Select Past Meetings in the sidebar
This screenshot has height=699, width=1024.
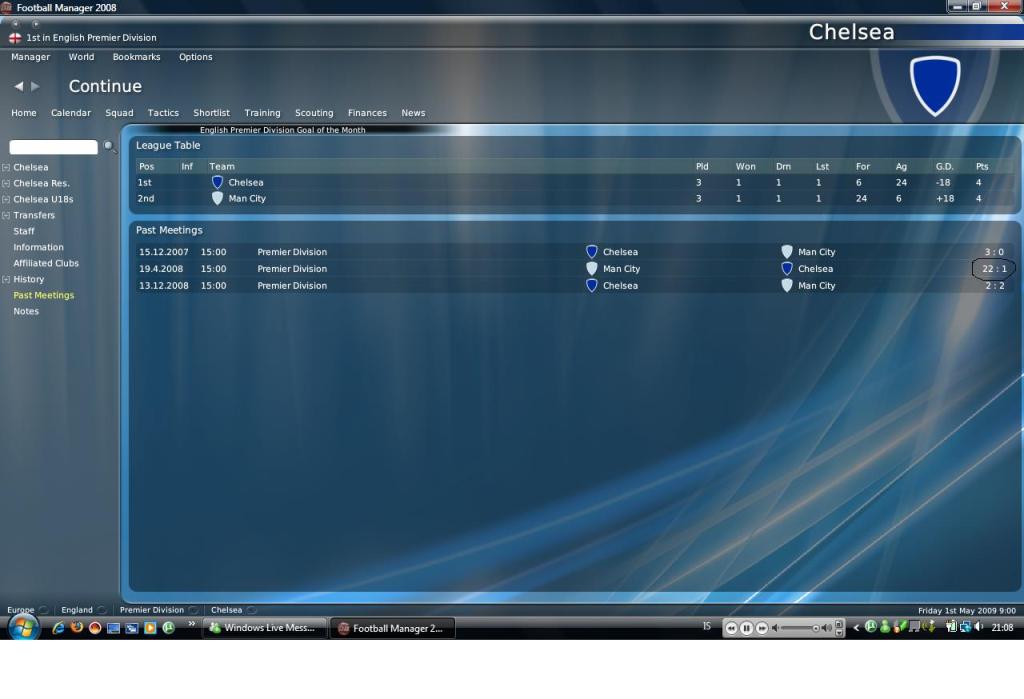click(44, 295)
